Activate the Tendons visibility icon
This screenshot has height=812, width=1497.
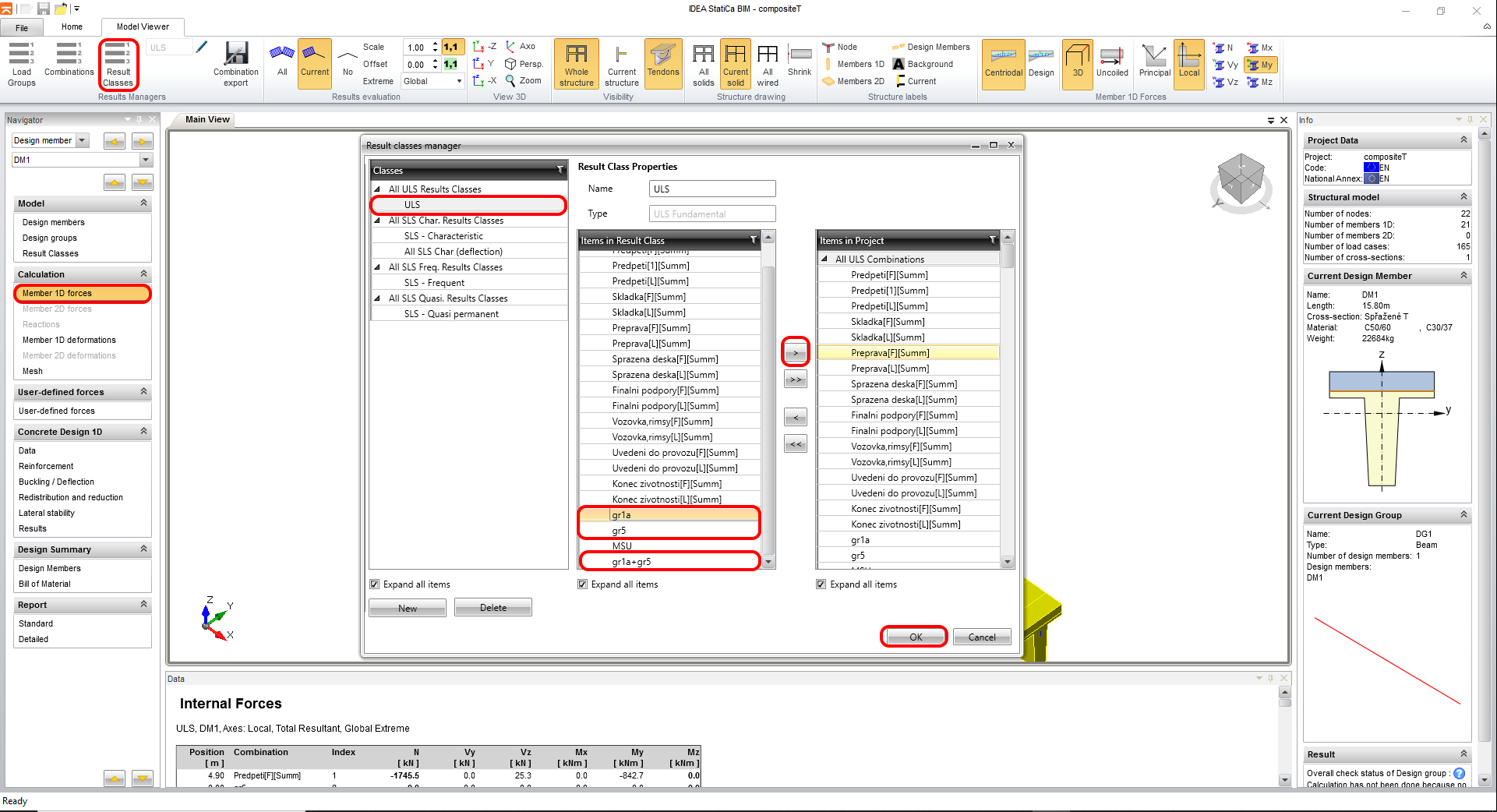(663, 64)
